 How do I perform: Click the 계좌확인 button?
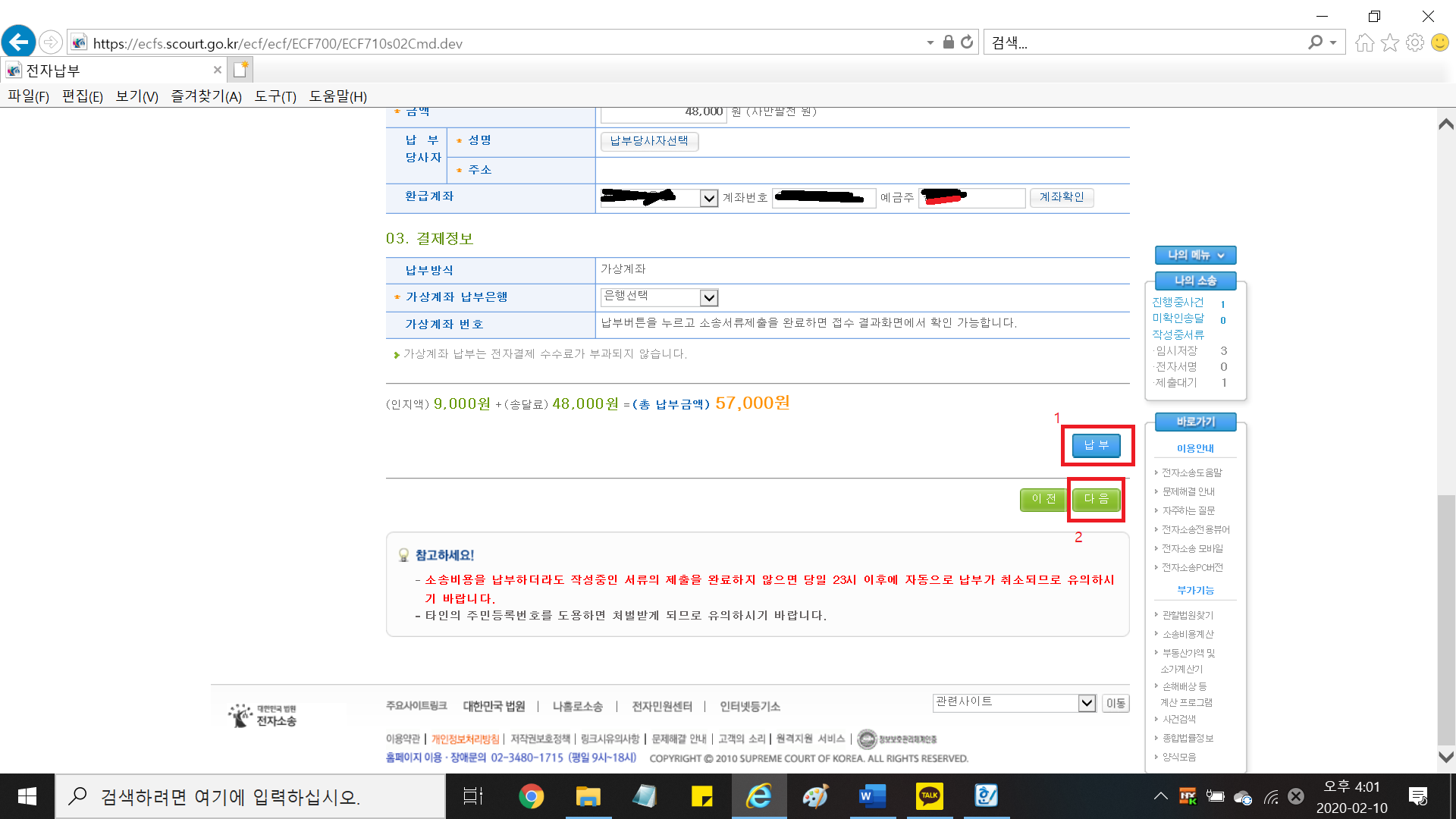[x=1061, y=197]
